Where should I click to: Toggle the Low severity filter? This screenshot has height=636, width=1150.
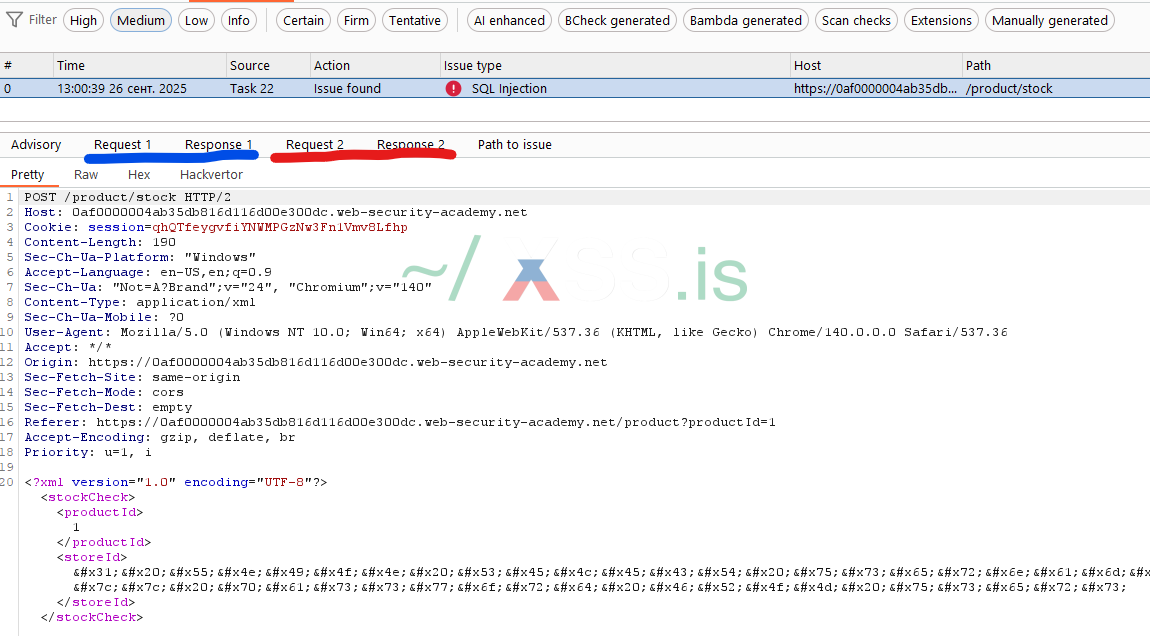click(x=197, y=21)
